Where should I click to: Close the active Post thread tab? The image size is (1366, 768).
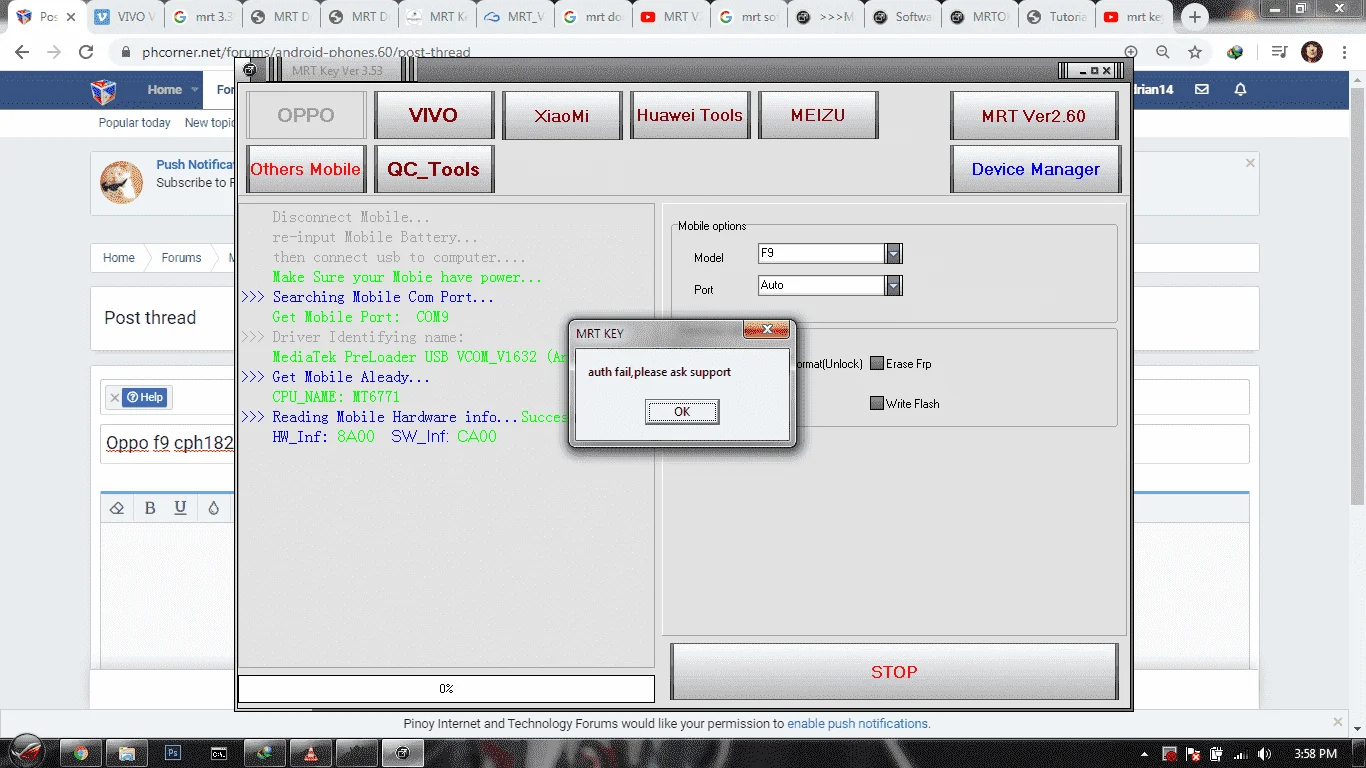[70, 17]
